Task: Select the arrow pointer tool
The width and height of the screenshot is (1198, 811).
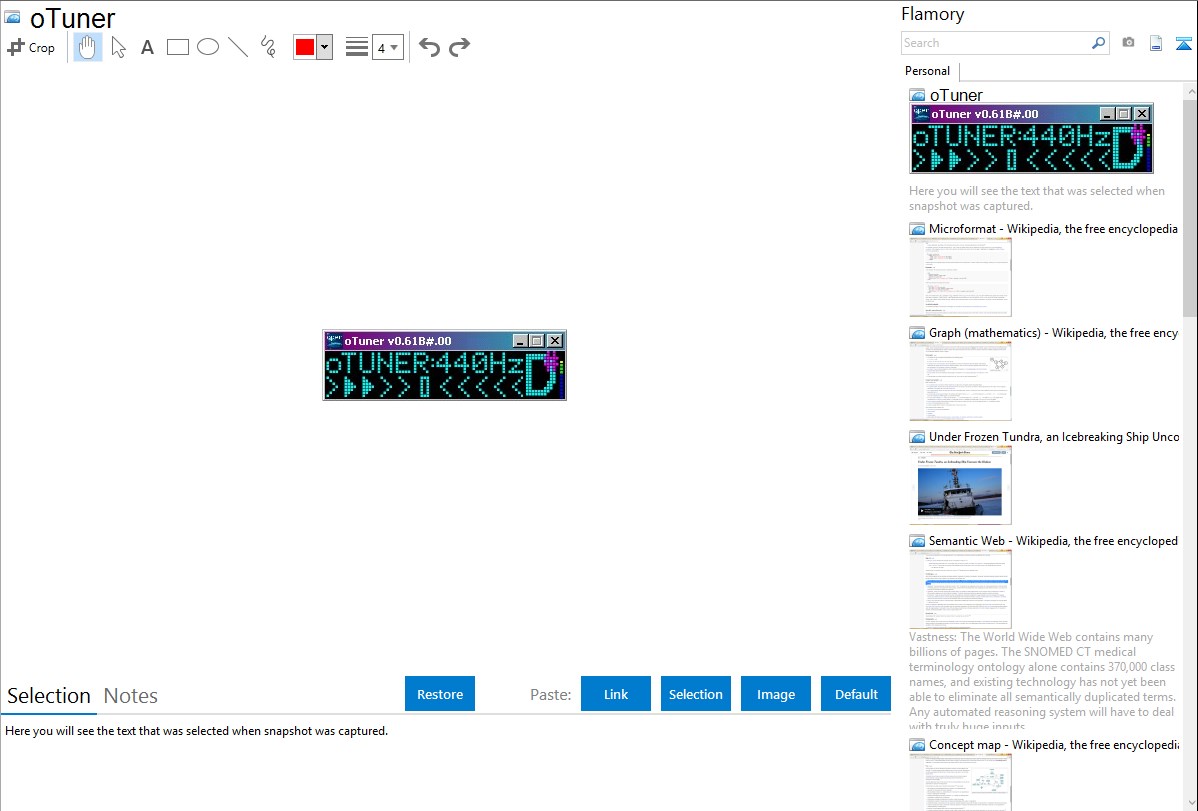Action: pos(118,47)
